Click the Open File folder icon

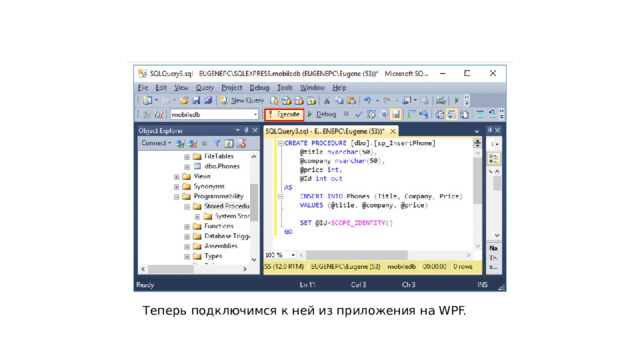[184, 100]
